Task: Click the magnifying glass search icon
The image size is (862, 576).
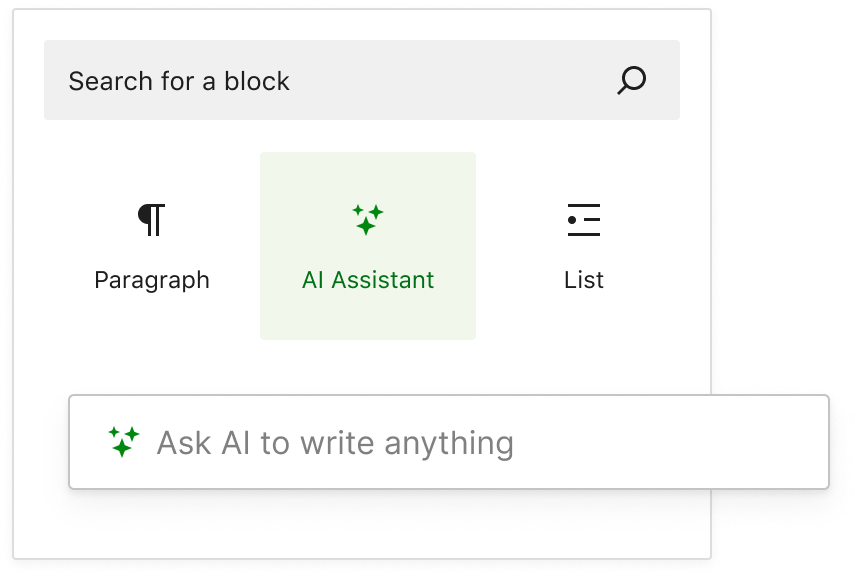Action: point(629,80)
